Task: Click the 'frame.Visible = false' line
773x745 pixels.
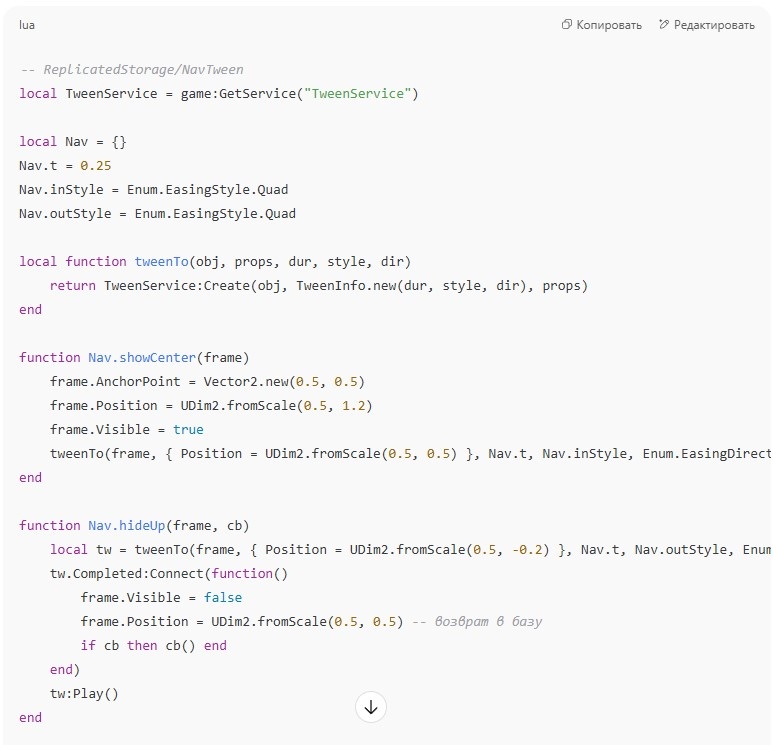Action: 161,598
